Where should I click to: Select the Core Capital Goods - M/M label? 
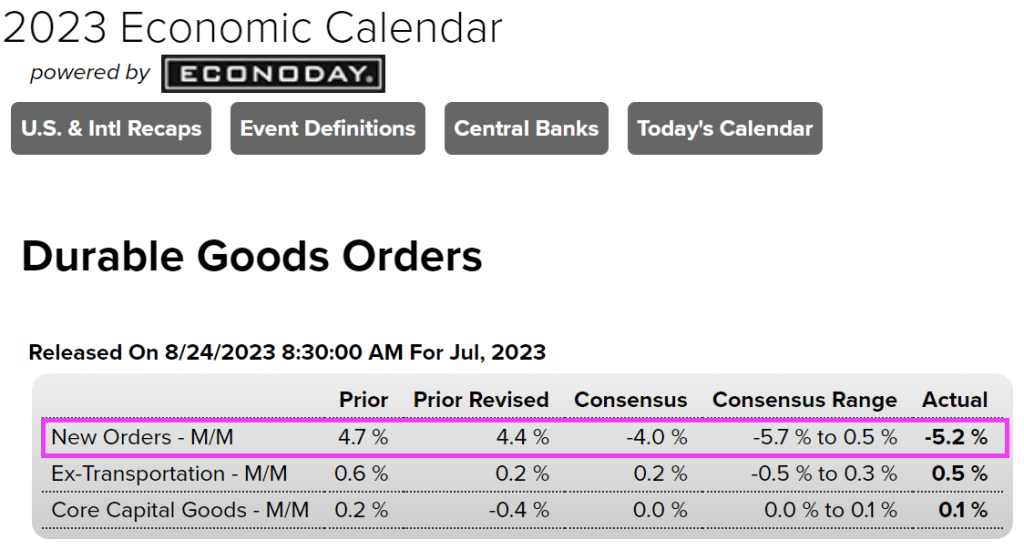tap(180, 510)
